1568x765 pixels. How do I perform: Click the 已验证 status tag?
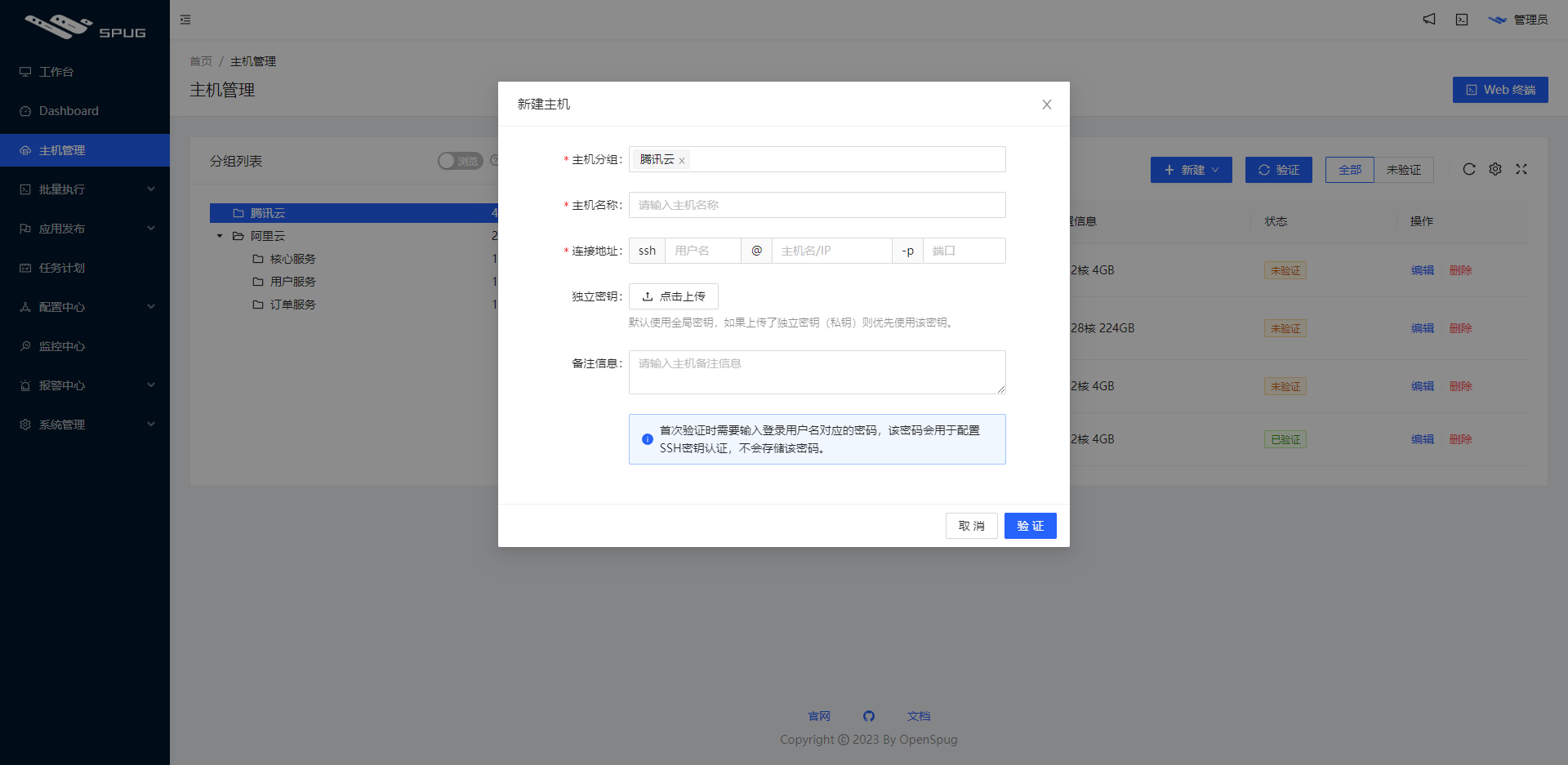point(1285,439)
